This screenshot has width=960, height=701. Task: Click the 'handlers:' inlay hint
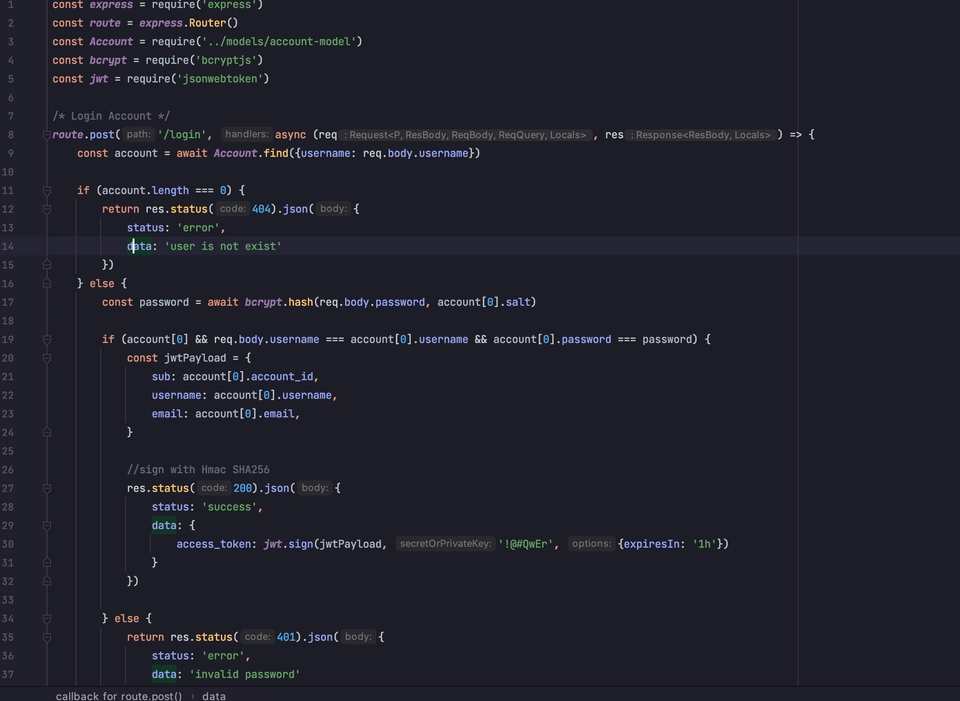click(x=247, y=134)
